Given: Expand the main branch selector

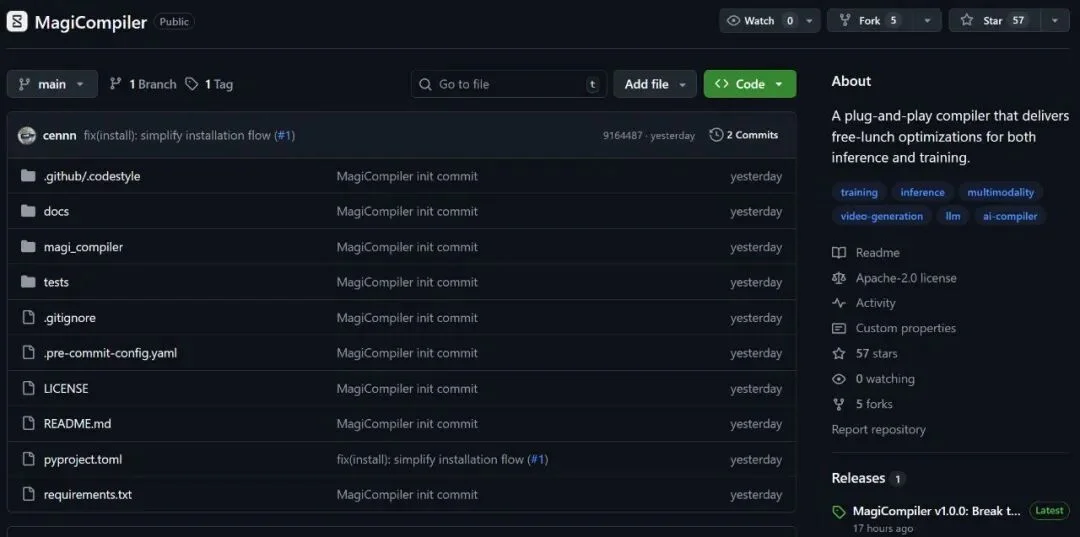Looking at the screenshot, I should coord(52,84).
